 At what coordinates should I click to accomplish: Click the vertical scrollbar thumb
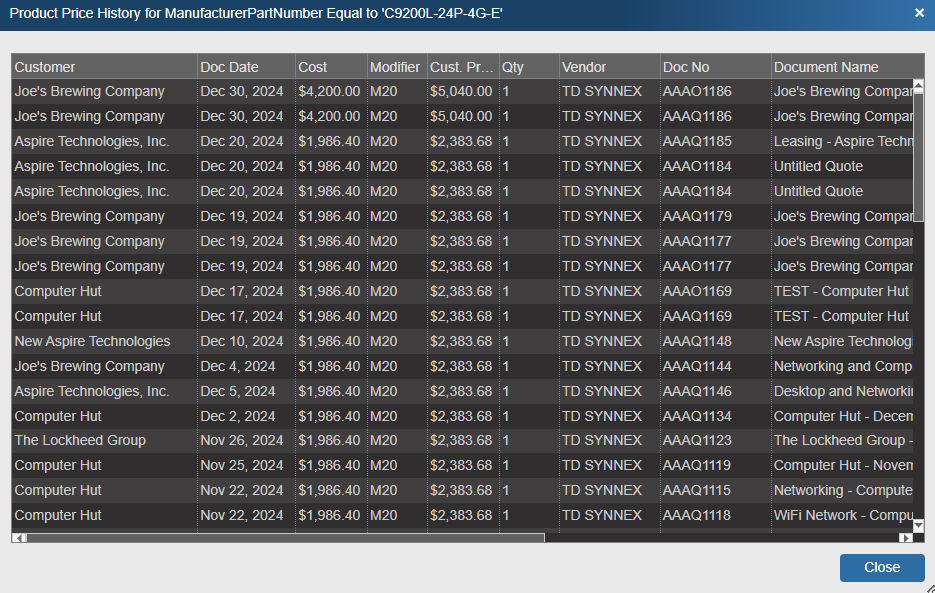(918, 155)
